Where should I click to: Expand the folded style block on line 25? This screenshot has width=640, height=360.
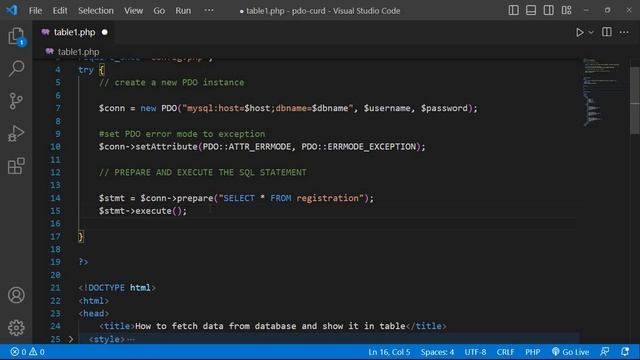(x=71, y=339)
